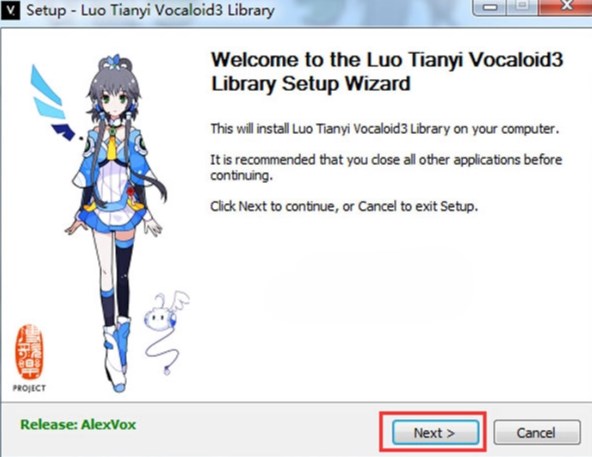Screen dimensions: 592x457
Task: Click the Luo Tianyi character artwork
Action: pyautogui.click(x=115, y=223)
